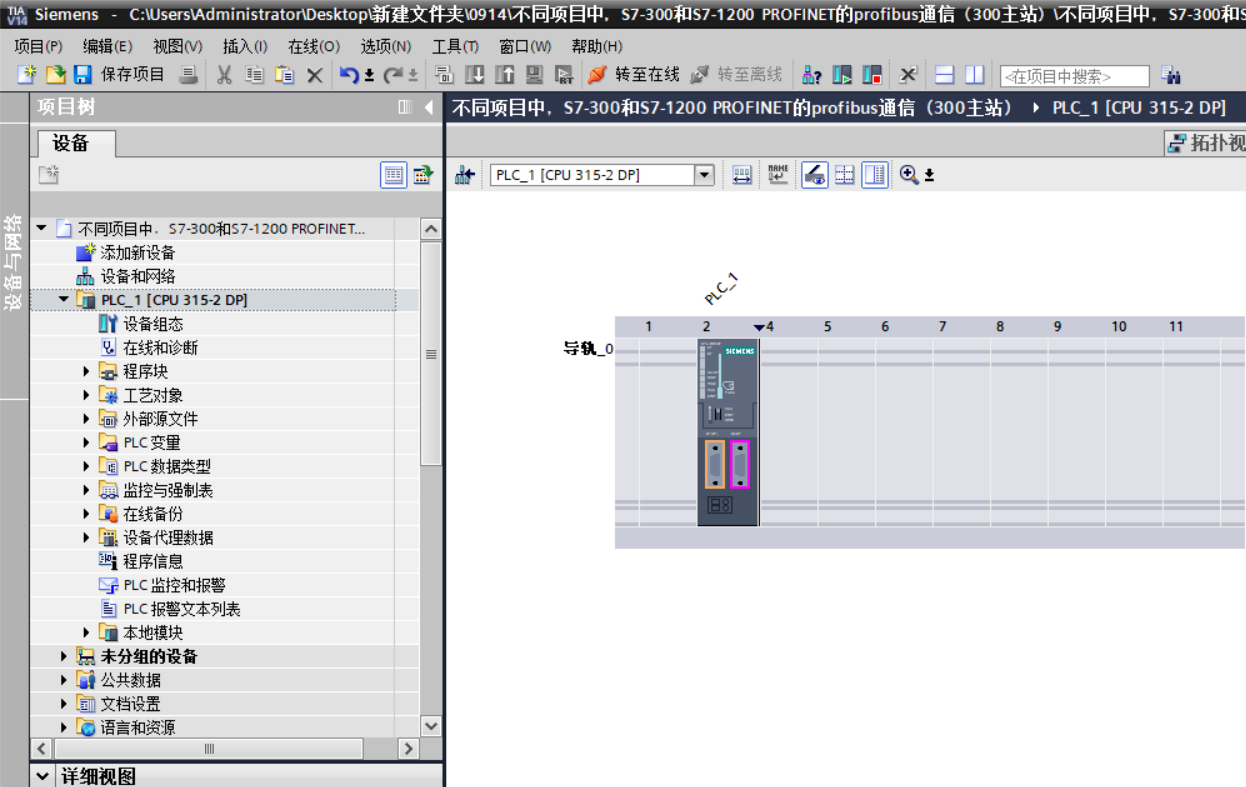
Task: Click the project tree vertical scrollbar thumb
Action: 431,354
